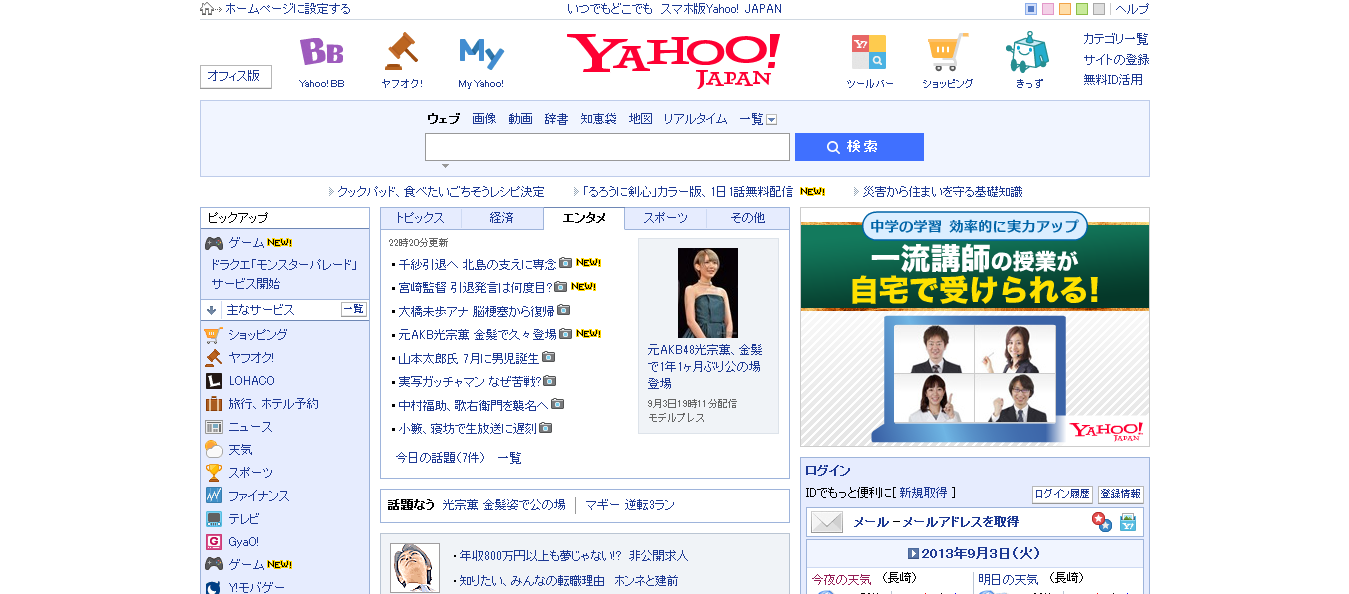Click the 旅行、ホテル予約 suitcase icon
The image size is (1349, 594).
point(213,404)
